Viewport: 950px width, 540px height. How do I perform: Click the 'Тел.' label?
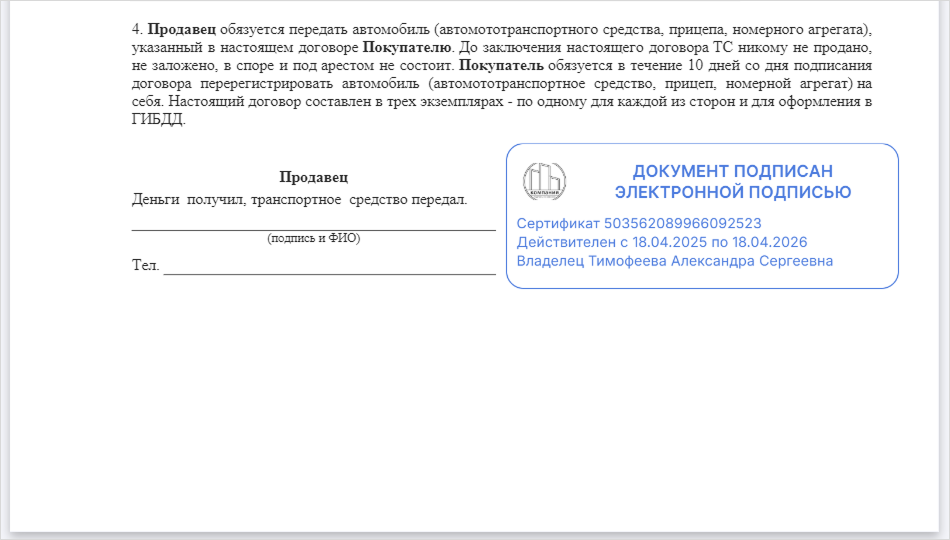[145, 265]
